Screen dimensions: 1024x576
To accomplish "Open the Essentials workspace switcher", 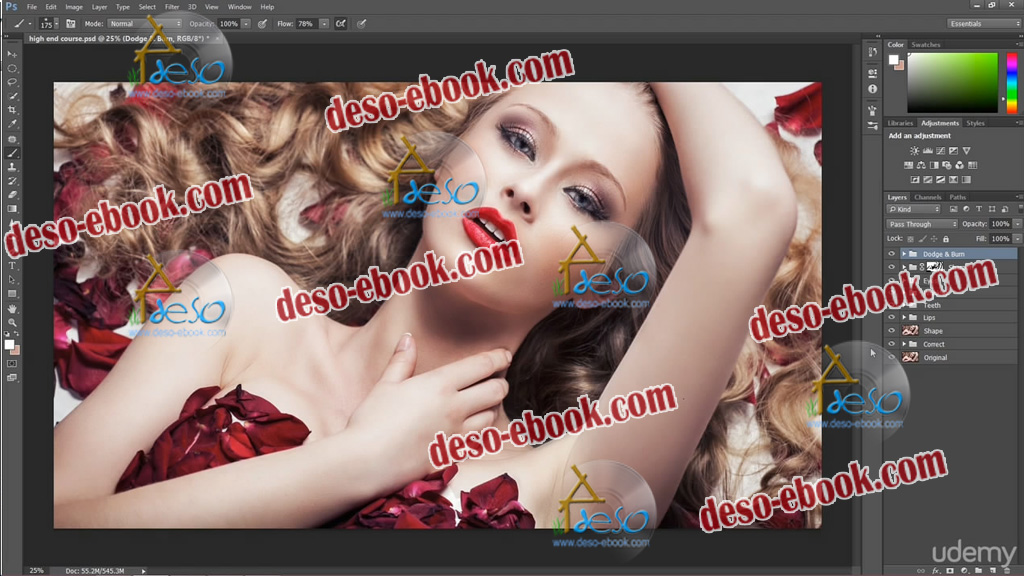I will tap(984, 23).
